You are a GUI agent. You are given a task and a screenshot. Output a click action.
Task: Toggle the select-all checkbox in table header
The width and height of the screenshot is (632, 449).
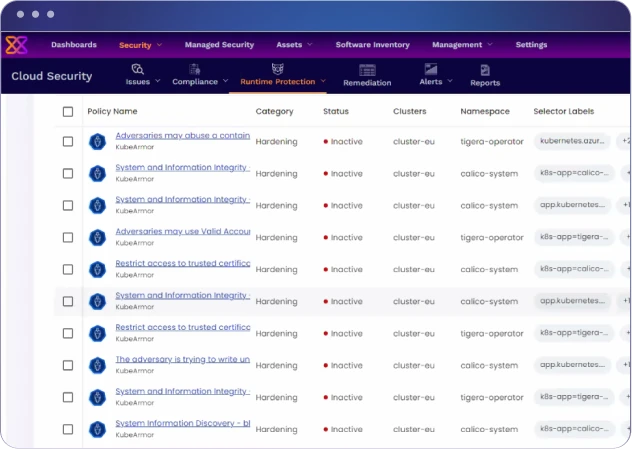(68, 112)
